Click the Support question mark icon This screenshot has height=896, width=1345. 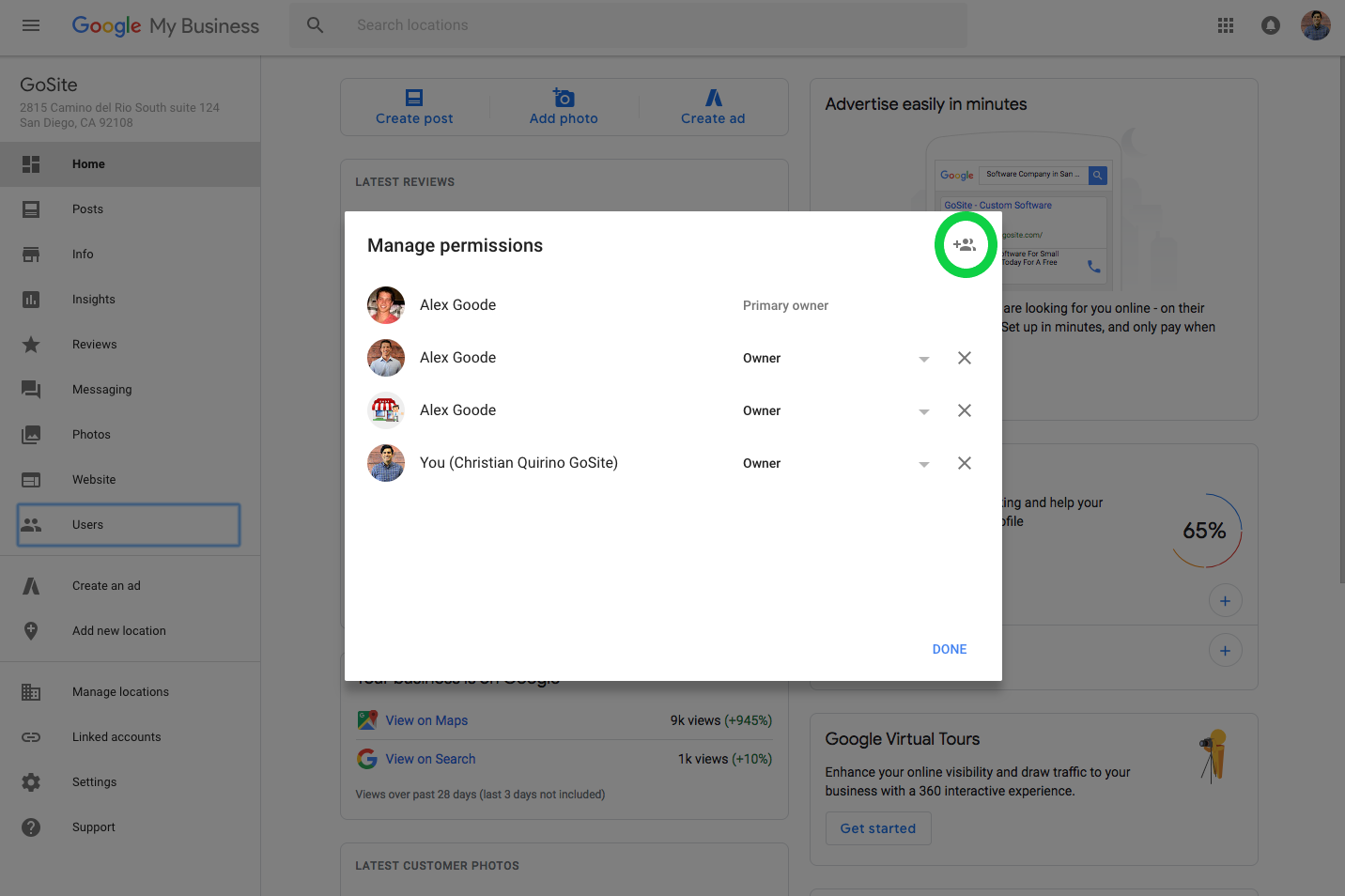point(31,827)
